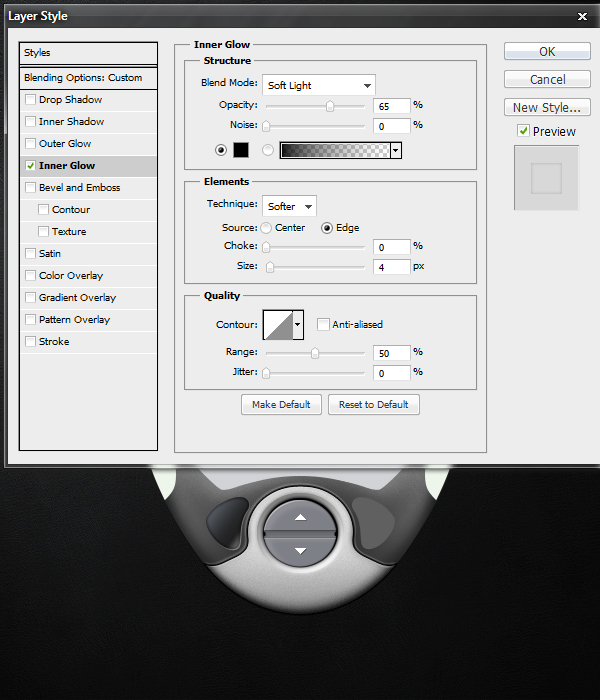Open the Technique Softer dropdown
600x700 pixels.
[x=289, y=206]
